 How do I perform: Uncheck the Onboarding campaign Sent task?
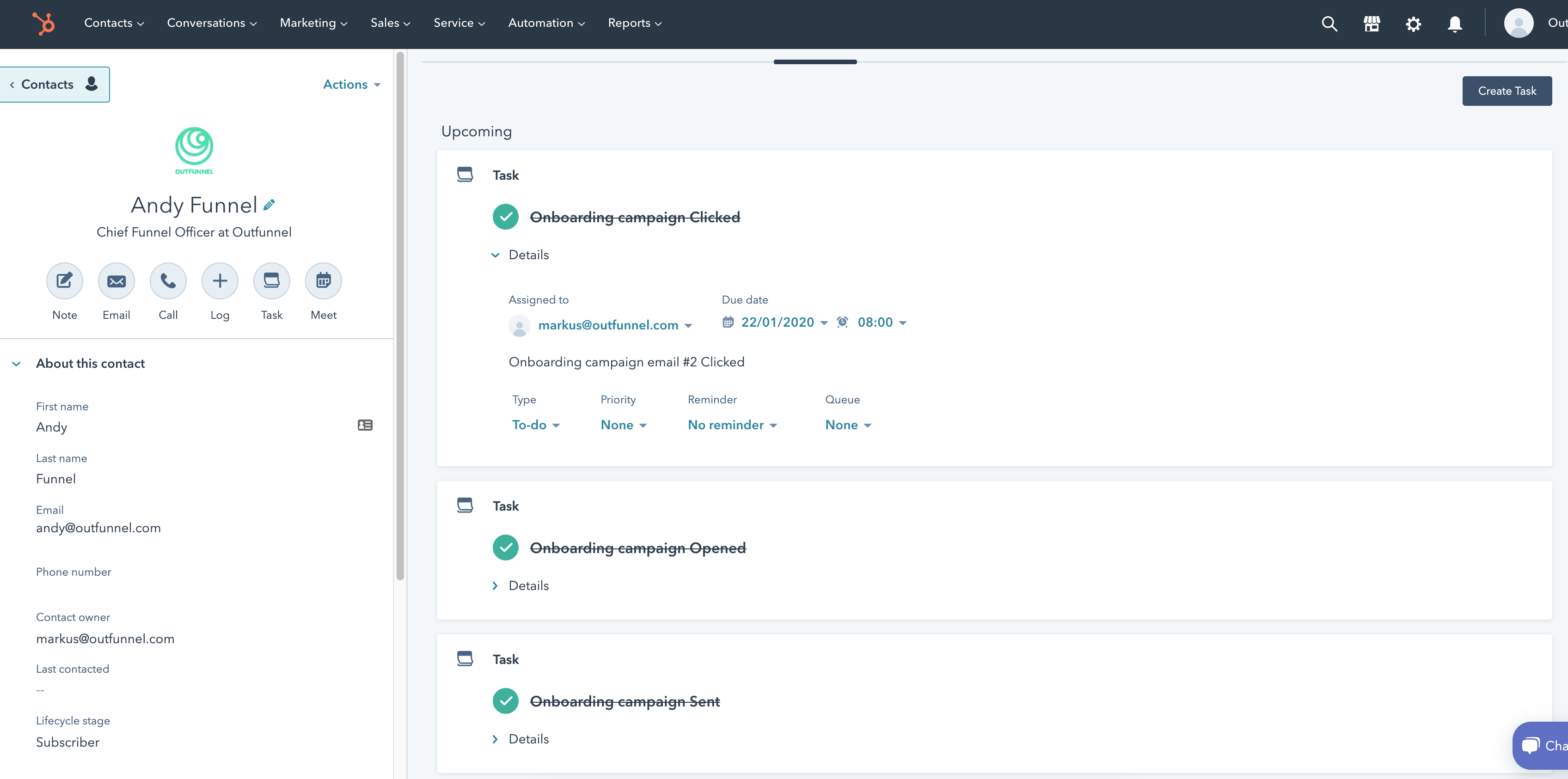coord(505,700)
